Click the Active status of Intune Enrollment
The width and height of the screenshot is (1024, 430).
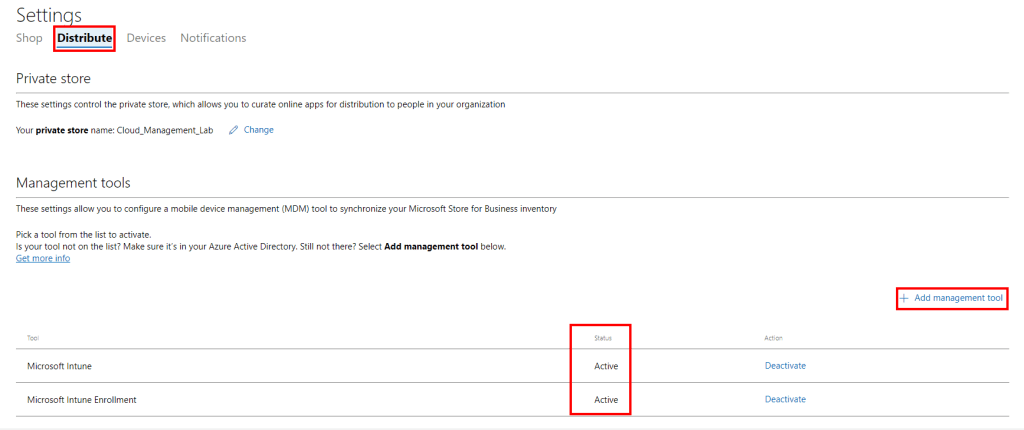[606, 400]
